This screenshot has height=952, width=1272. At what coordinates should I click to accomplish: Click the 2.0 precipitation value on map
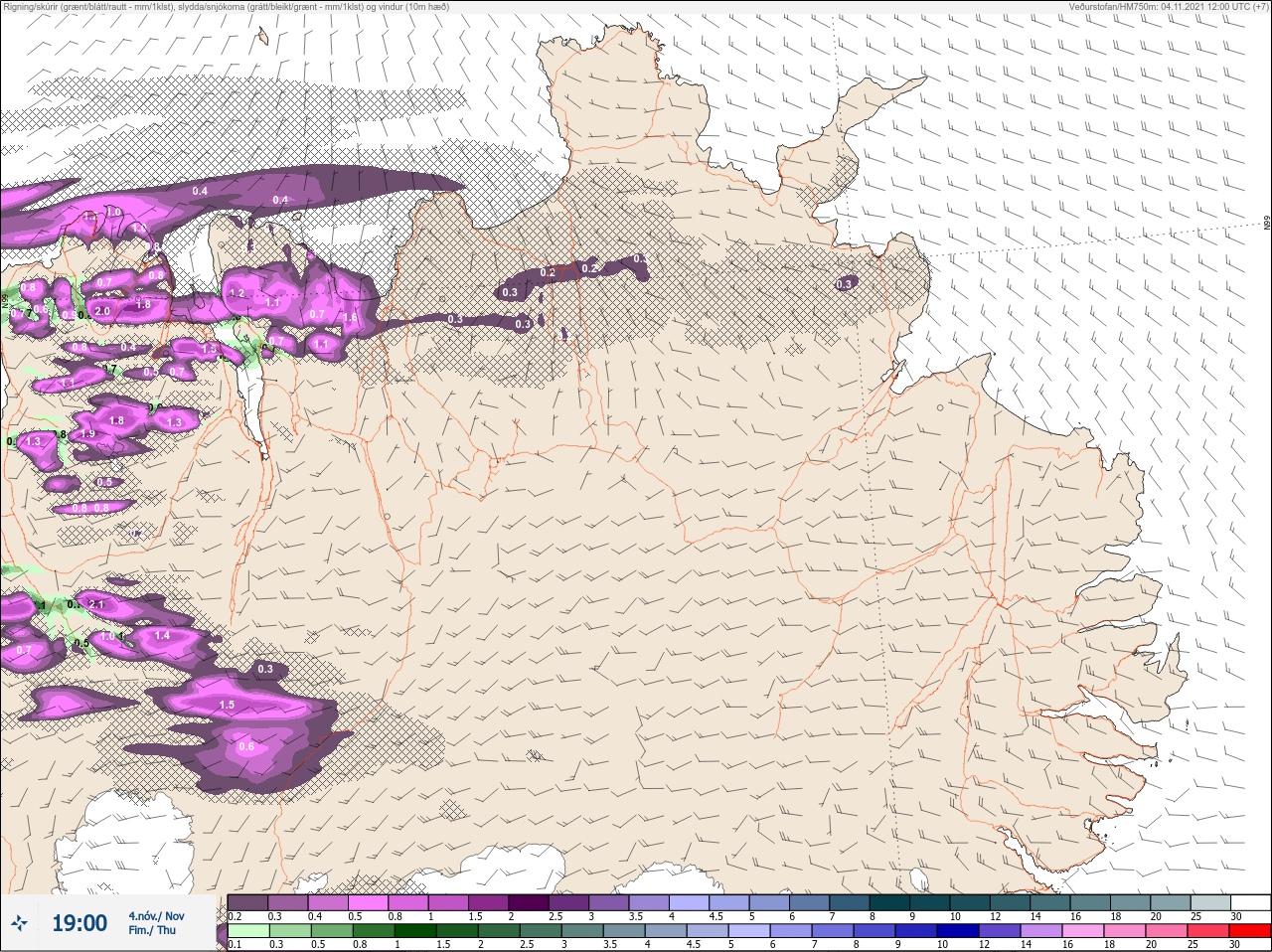click(102, 311)
